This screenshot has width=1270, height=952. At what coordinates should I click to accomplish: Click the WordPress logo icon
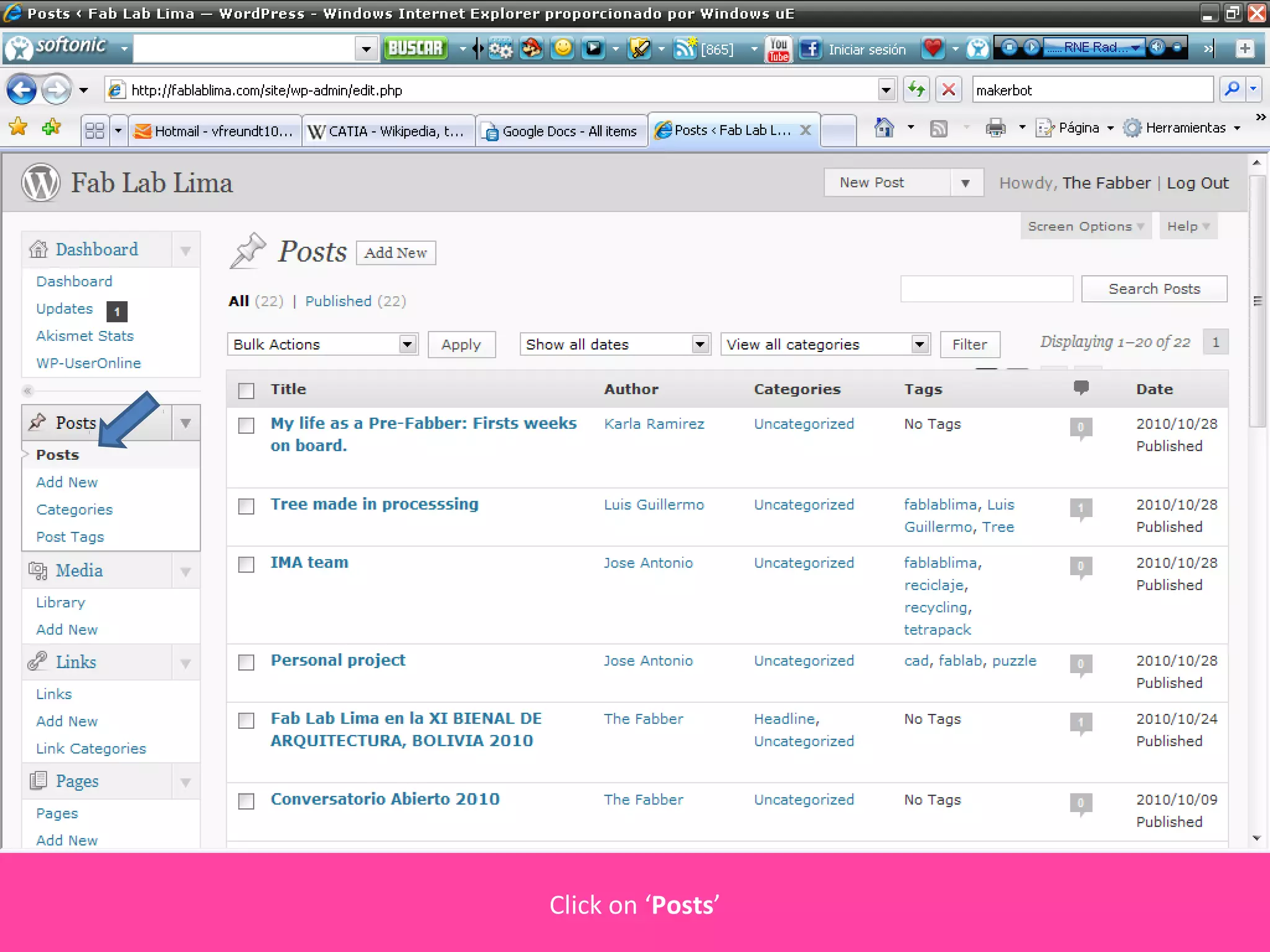click(x=41, y=183)
